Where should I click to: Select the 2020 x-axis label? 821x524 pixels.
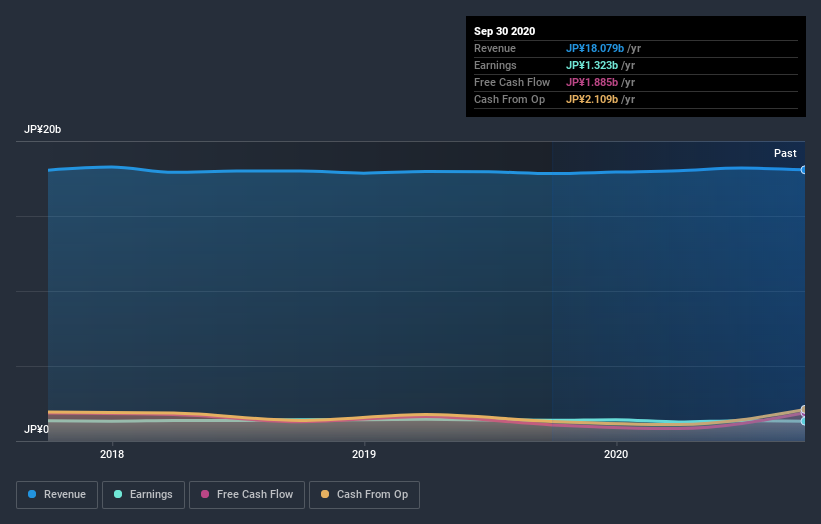click(616, 454)
